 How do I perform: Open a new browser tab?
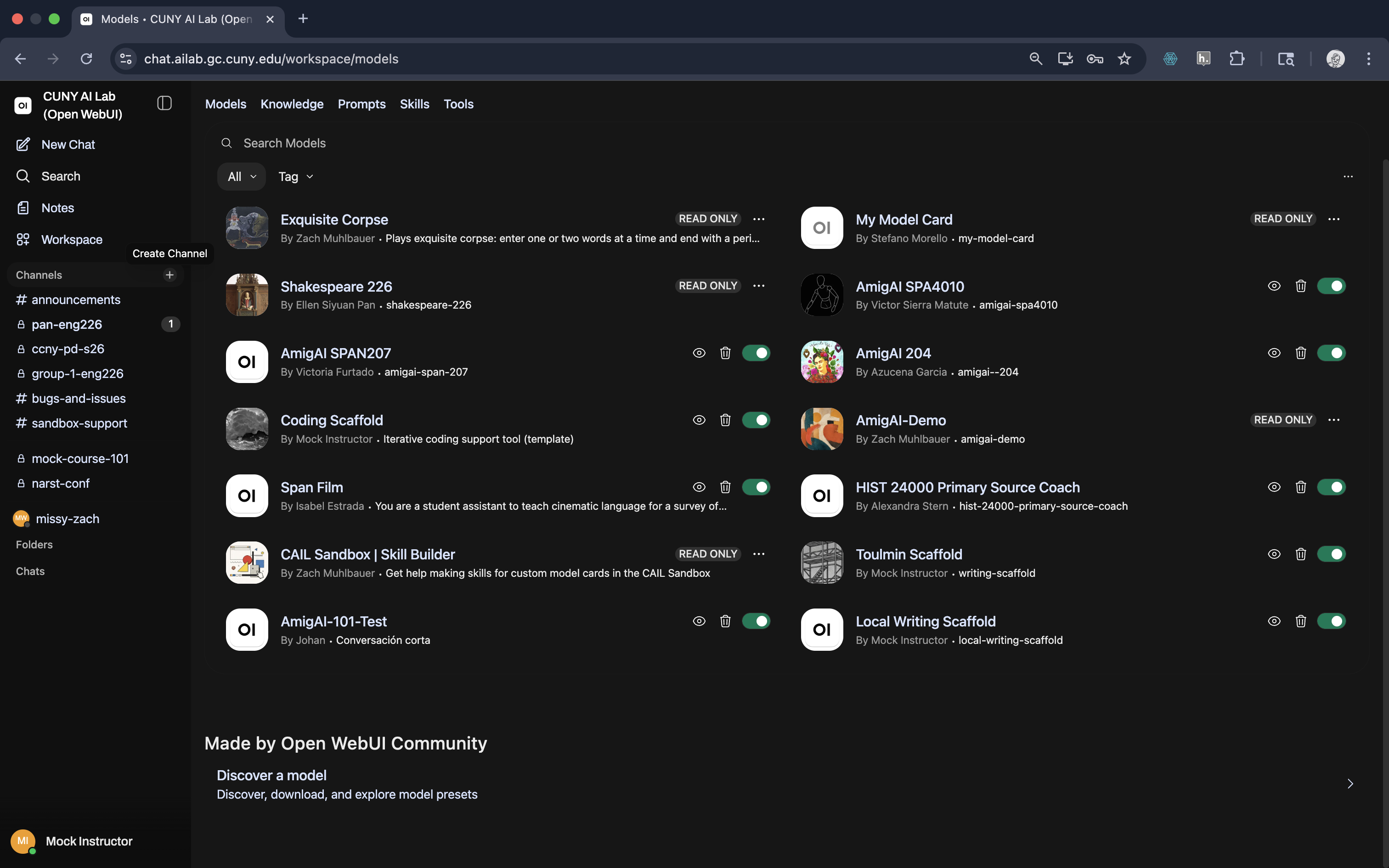click(303, 19)
